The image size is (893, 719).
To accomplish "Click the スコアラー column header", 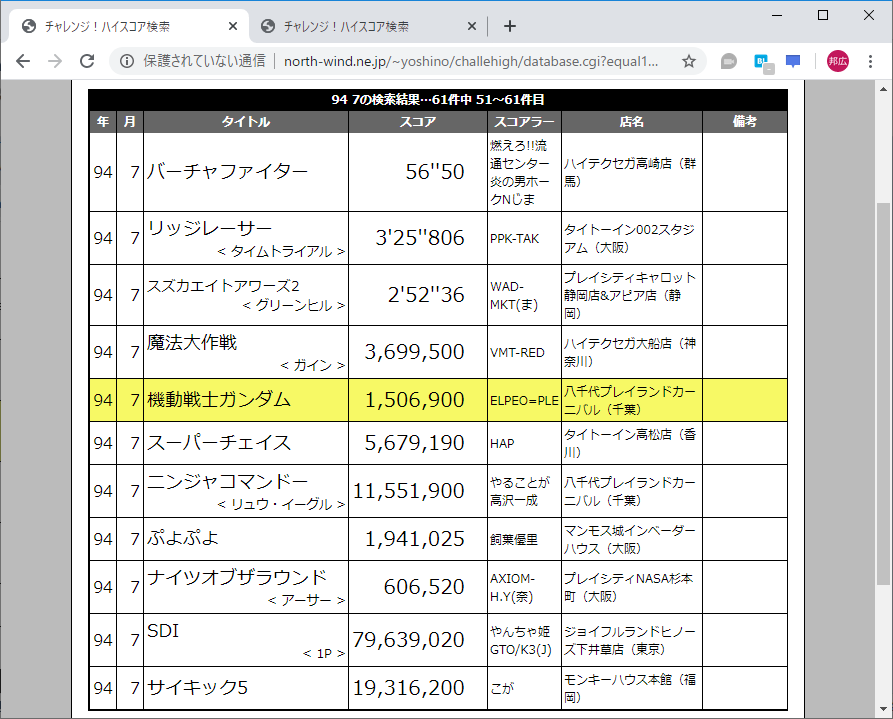I will coord(524,122).
